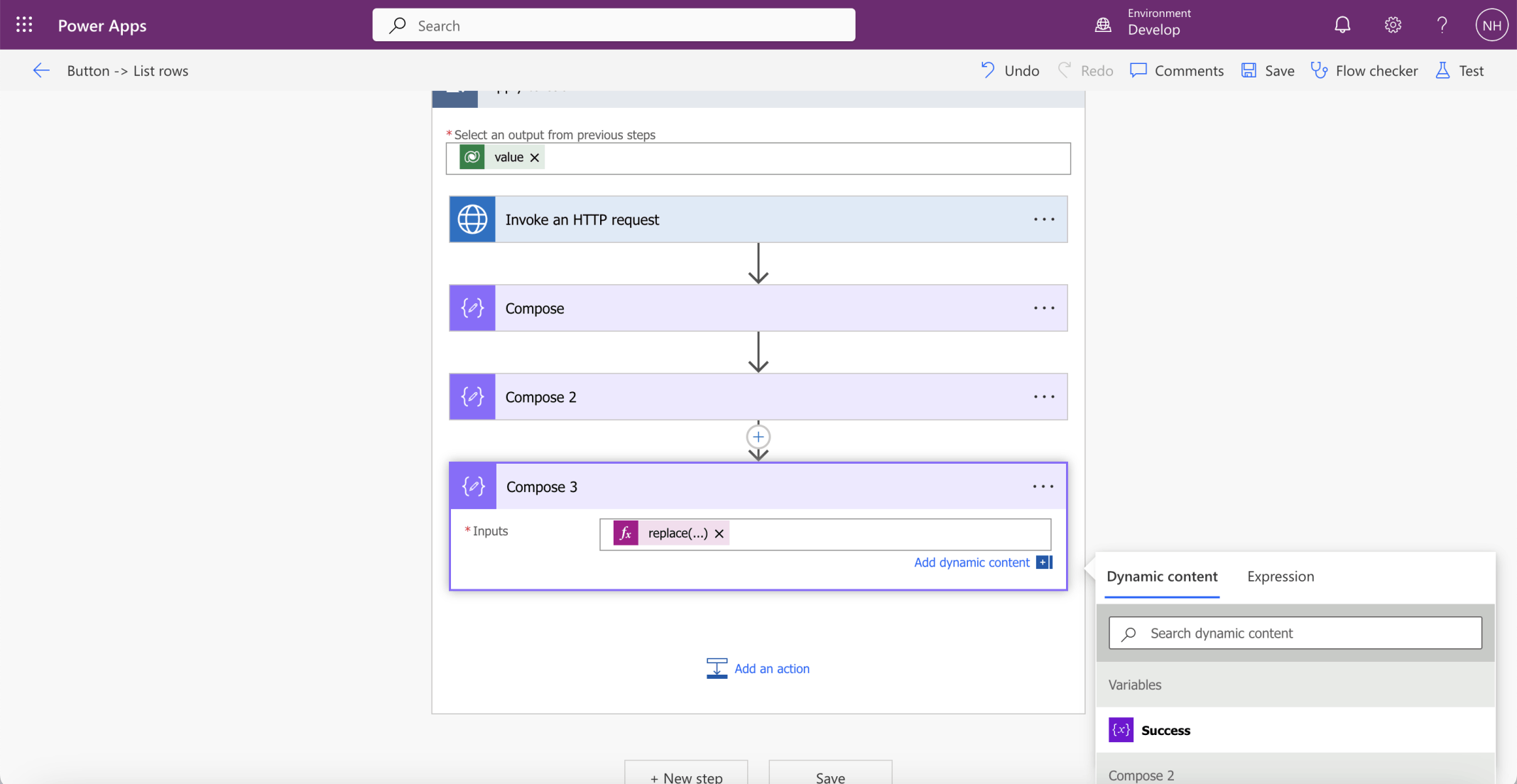Open the settings gear icon
Image resolution: width=1517 pixels, height=784 pixels.
1392,25
